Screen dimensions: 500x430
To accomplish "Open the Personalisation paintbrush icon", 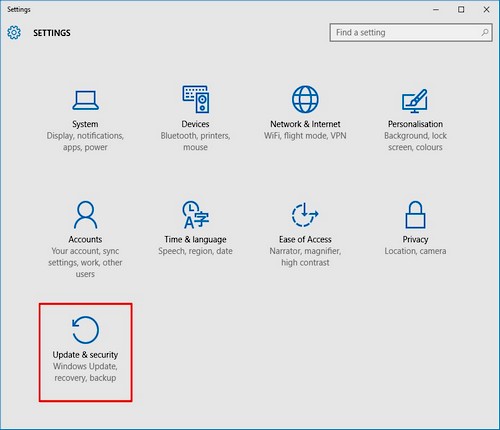I will 415,101.
